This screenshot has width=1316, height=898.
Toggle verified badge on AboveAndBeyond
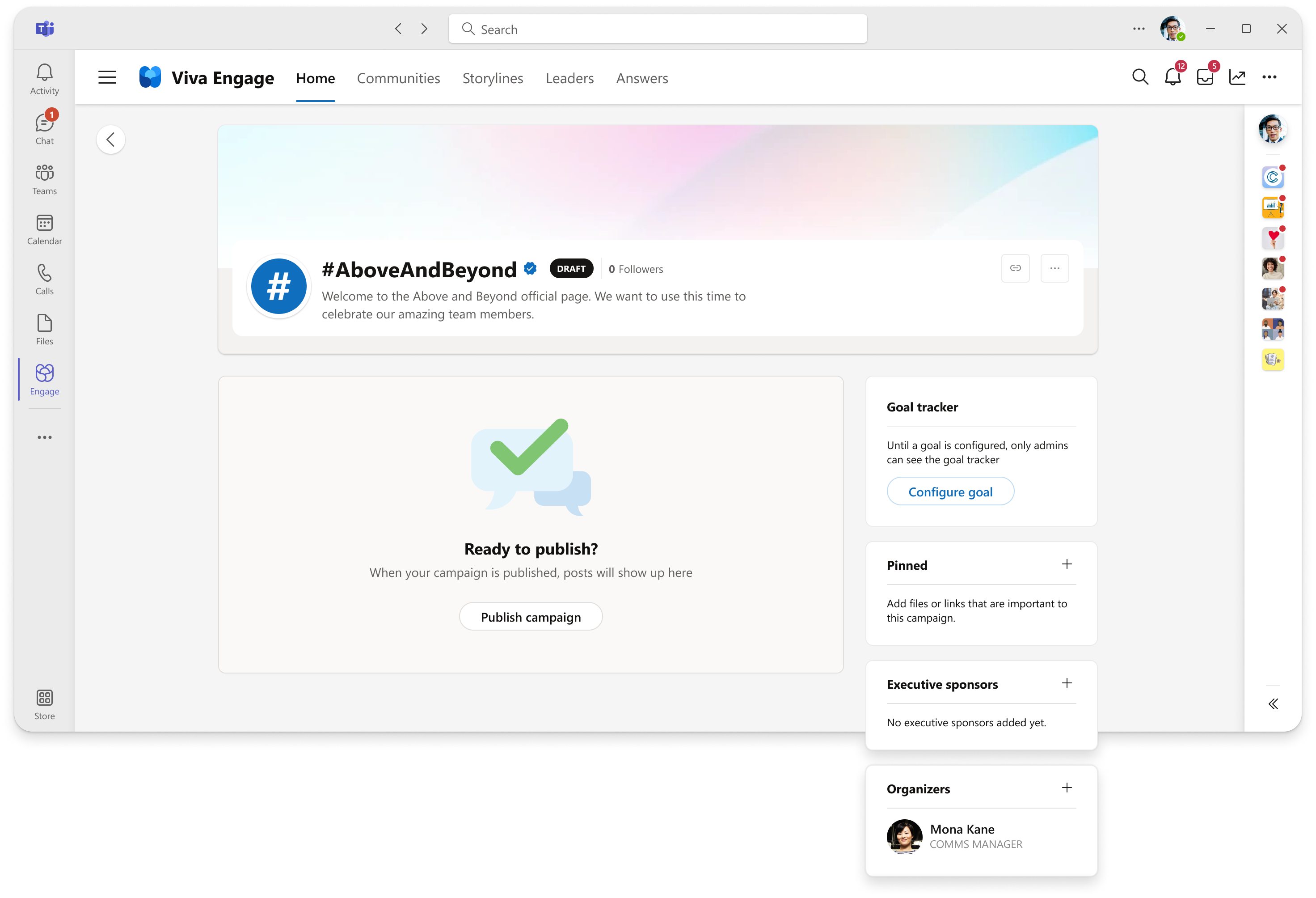click(x=532, y=267)
